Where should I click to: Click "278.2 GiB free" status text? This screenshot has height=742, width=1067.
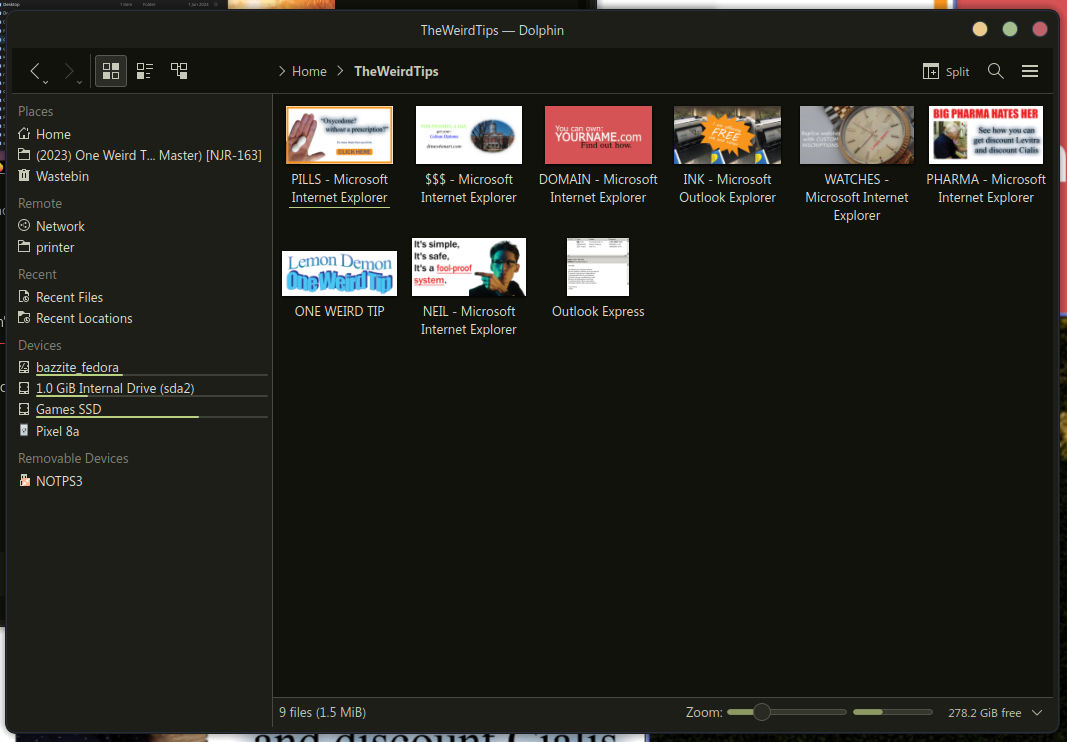click(984, 713)
